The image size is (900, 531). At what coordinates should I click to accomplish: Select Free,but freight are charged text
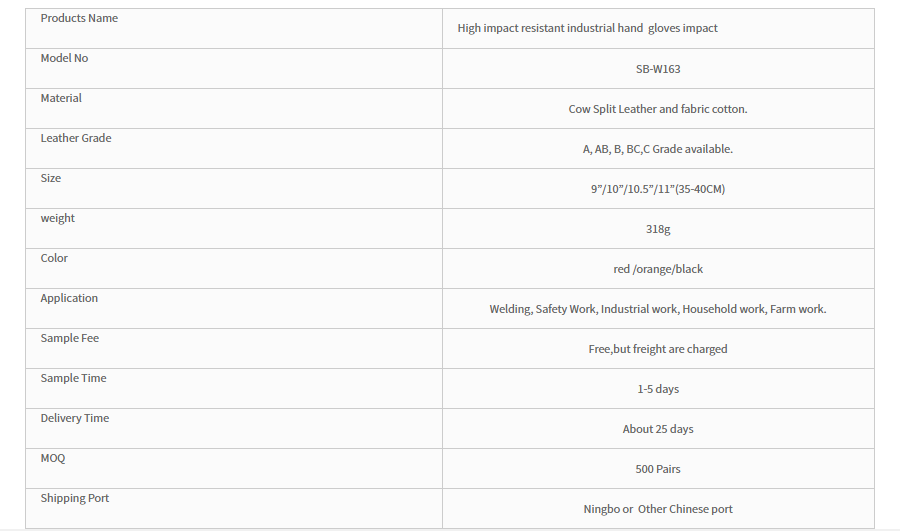(658, 349)
